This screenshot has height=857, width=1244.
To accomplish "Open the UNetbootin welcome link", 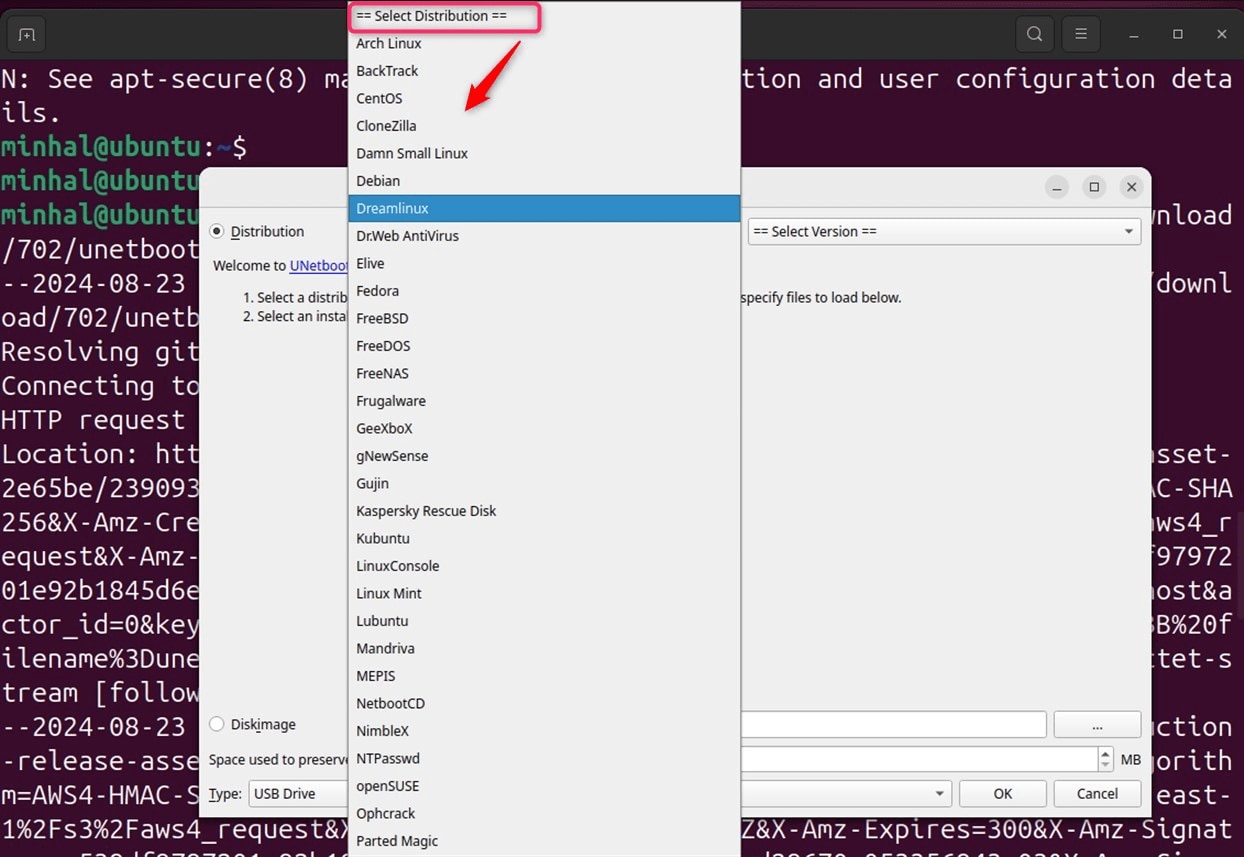I will coord(318,266).
